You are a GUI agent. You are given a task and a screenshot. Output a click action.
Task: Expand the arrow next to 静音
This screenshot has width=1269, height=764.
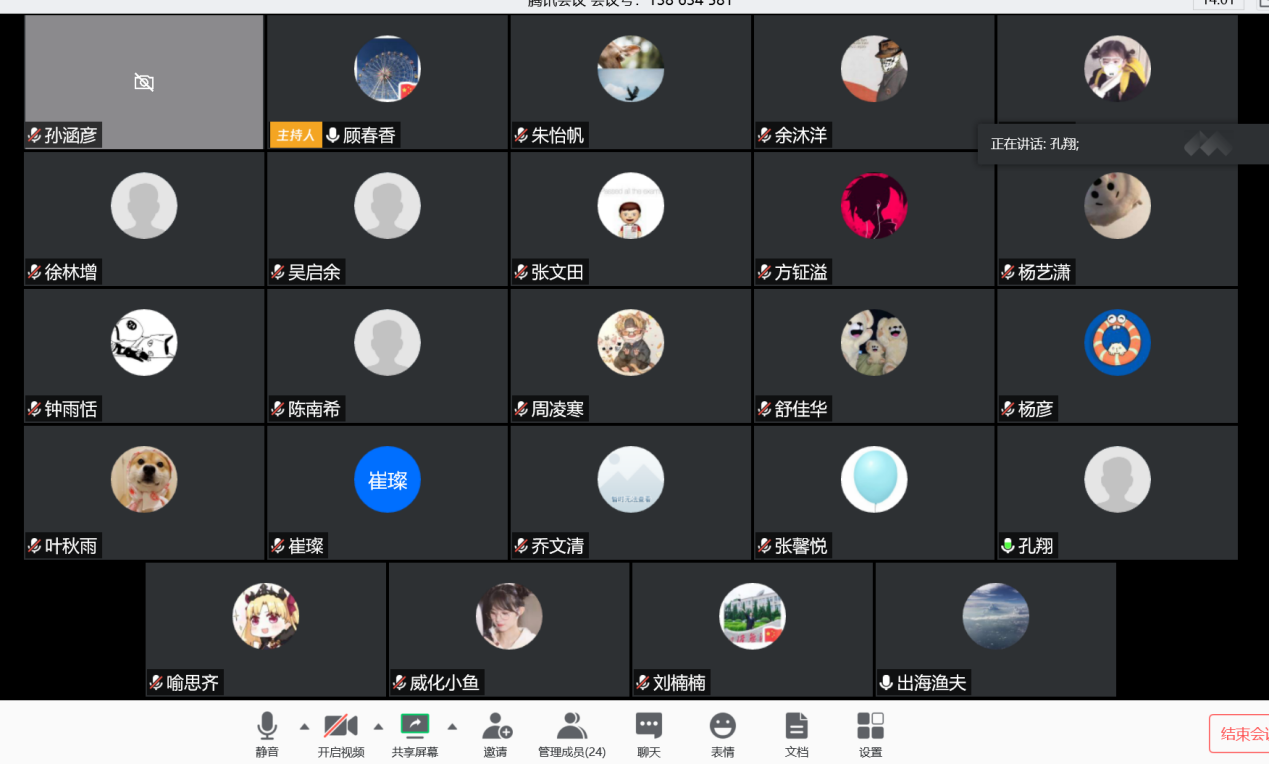(x=304, y=726)
